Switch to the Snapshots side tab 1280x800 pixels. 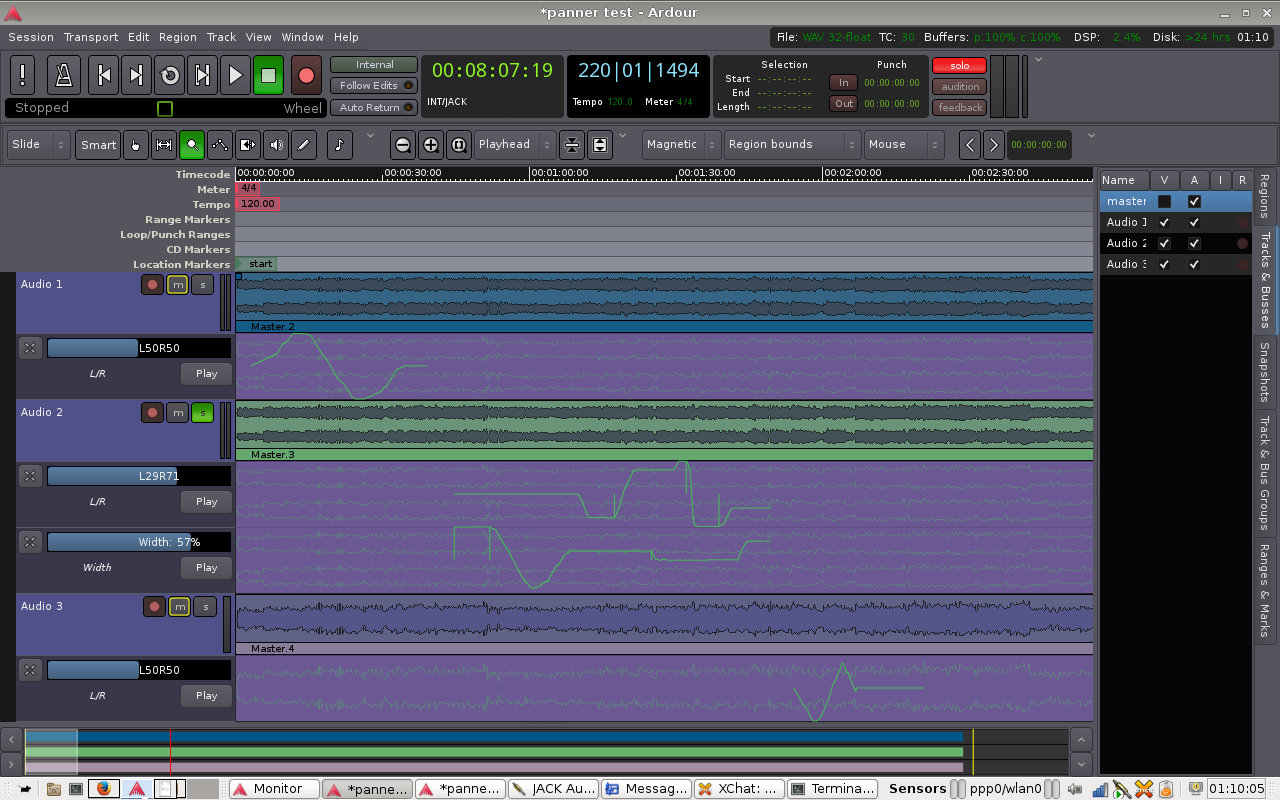point(1264,372)
